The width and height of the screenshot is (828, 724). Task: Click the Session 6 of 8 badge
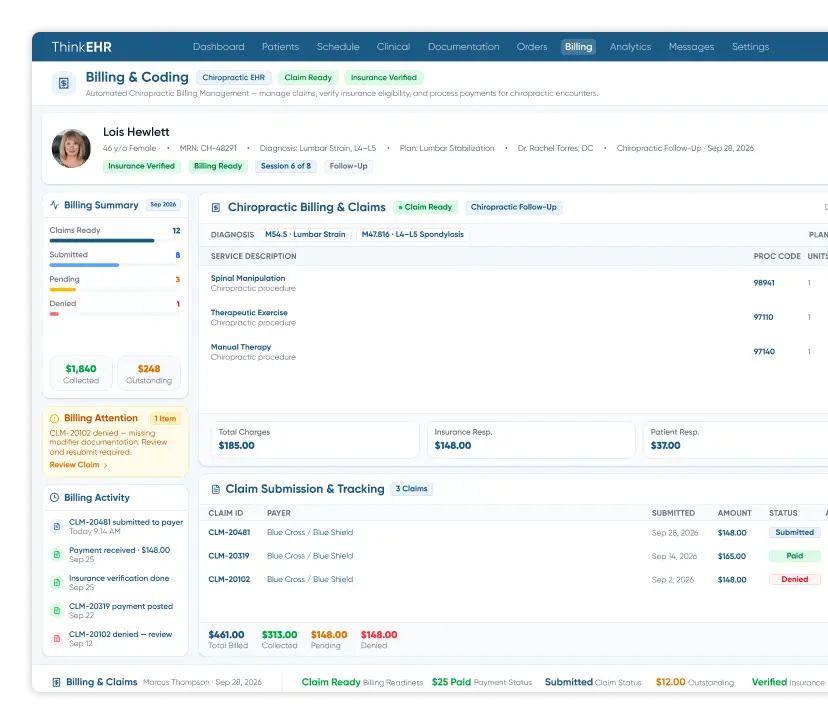pyautogui.click(x=286, y=166)
